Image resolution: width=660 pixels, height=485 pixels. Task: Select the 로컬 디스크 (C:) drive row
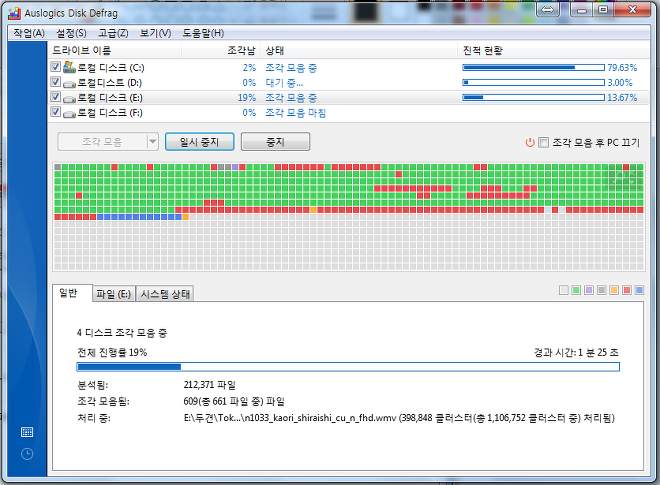point(348,67)
